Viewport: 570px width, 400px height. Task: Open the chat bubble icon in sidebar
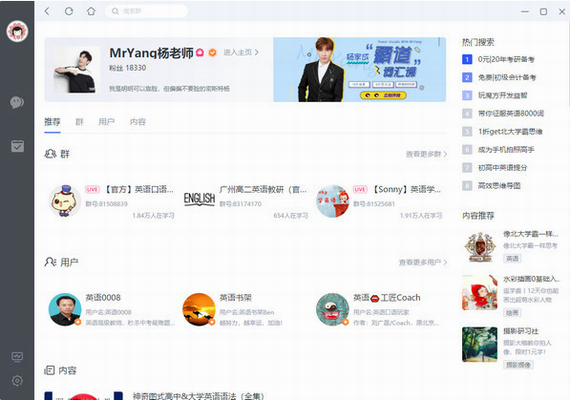point(17,103)
